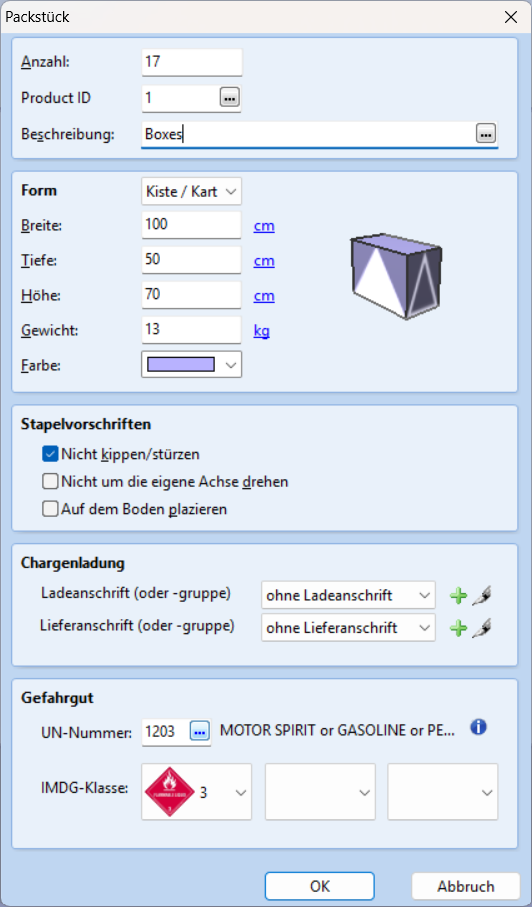Cancel with the Abbruch button
Screen dimensions: 532x907
point(466,886)
